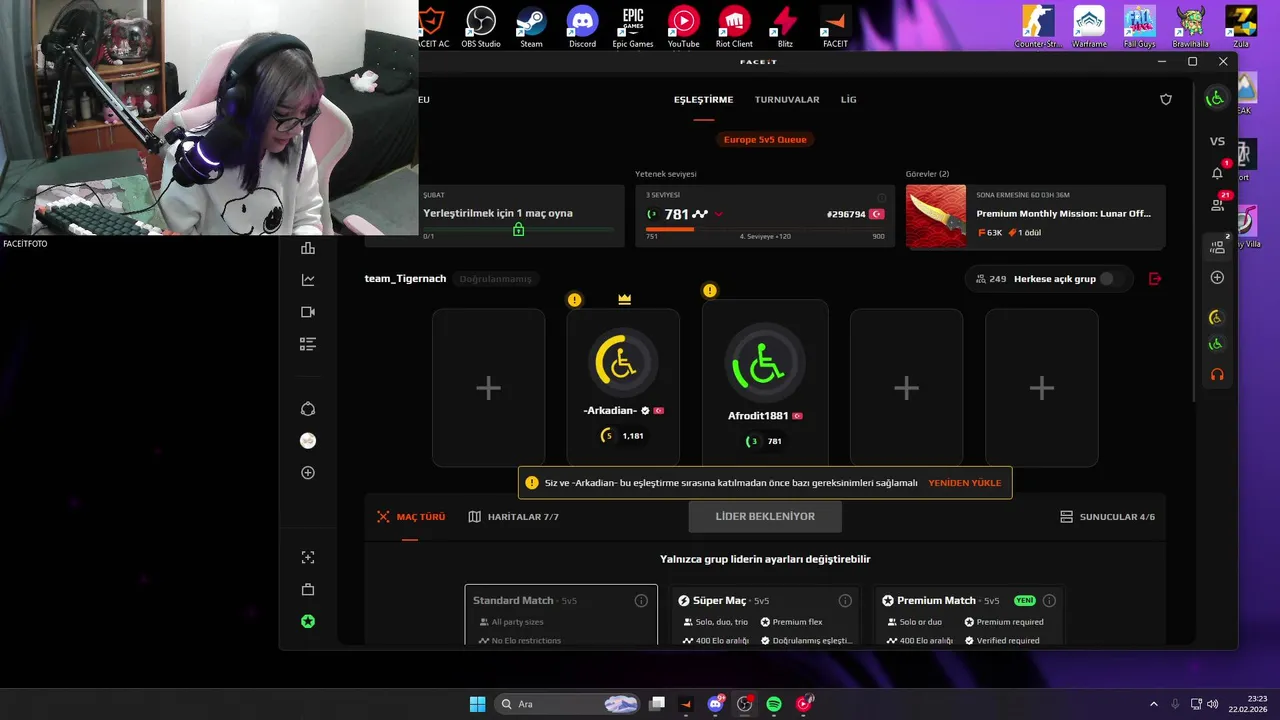Switch to the EŞLEŞTİRME tab
Viewport: 1280px width, 720px height.
click(703, 100)
